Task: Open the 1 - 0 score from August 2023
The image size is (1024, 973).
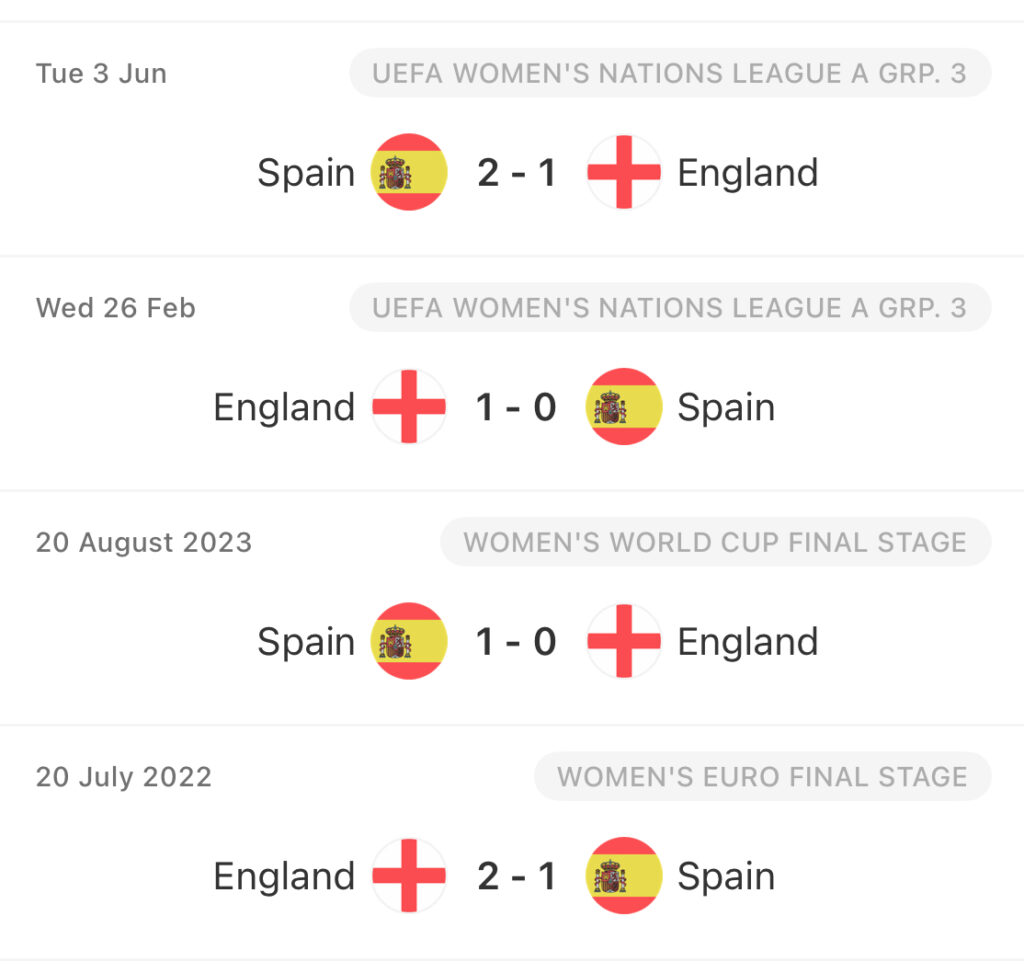Action: click(x=517, y=642)
